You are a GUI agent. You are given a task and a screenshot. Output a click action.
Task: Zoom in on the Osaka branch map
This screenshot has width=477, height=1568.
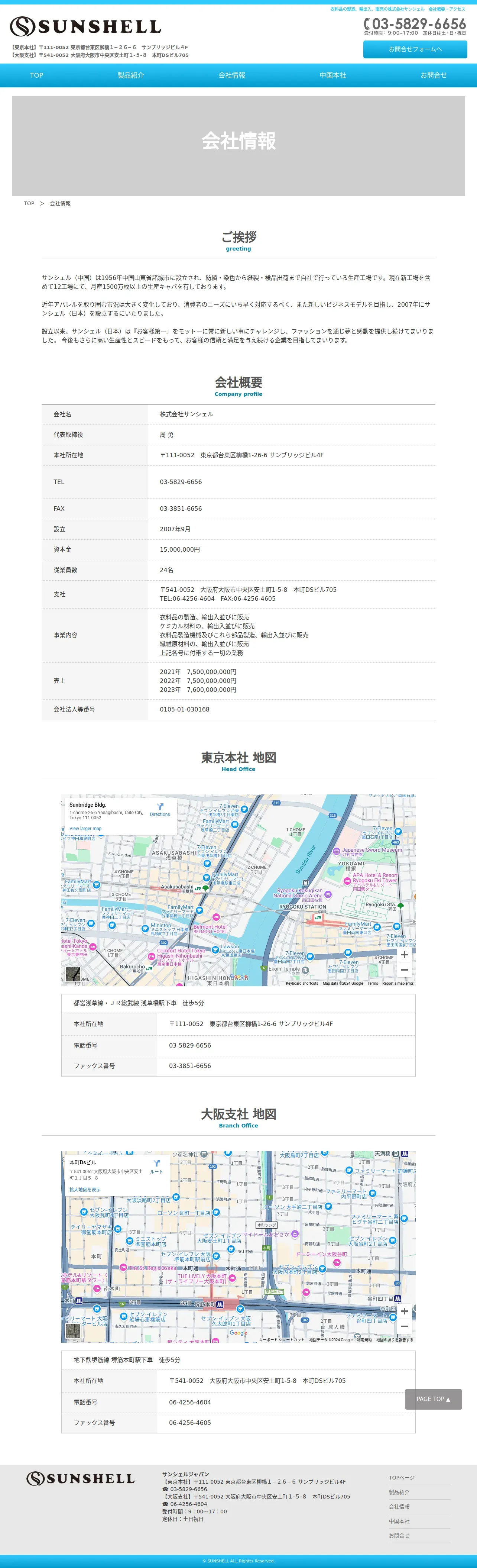click(x=405, y=1311)
